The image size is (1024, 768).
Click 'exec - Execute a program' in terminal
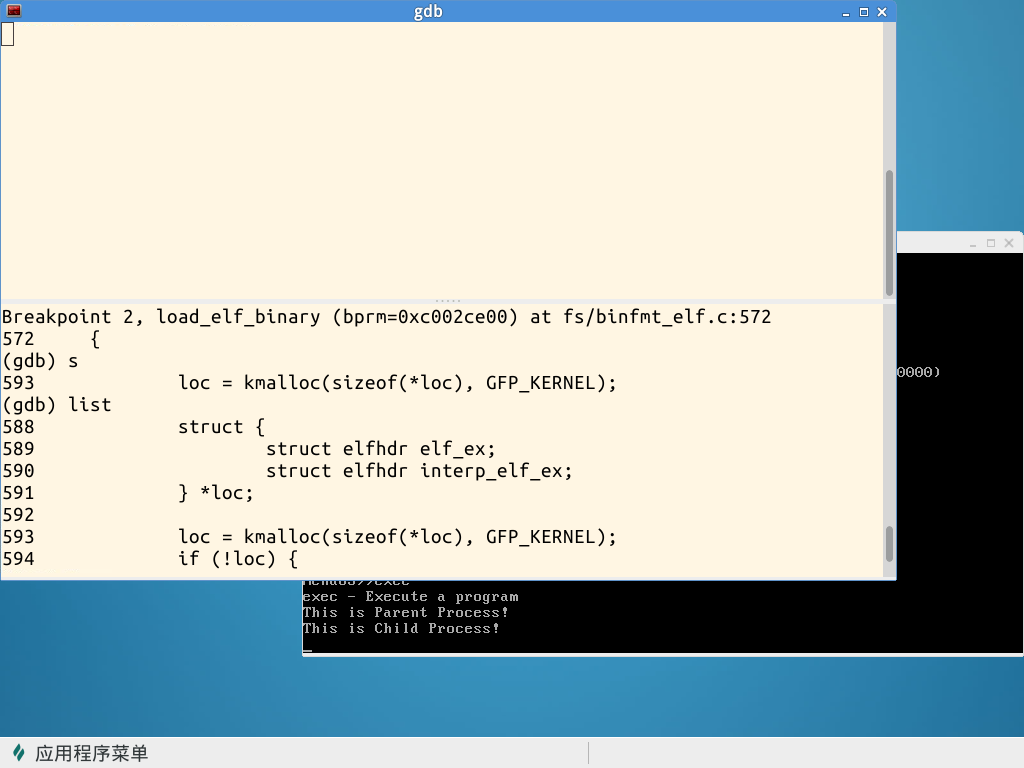tap(411, 597)
